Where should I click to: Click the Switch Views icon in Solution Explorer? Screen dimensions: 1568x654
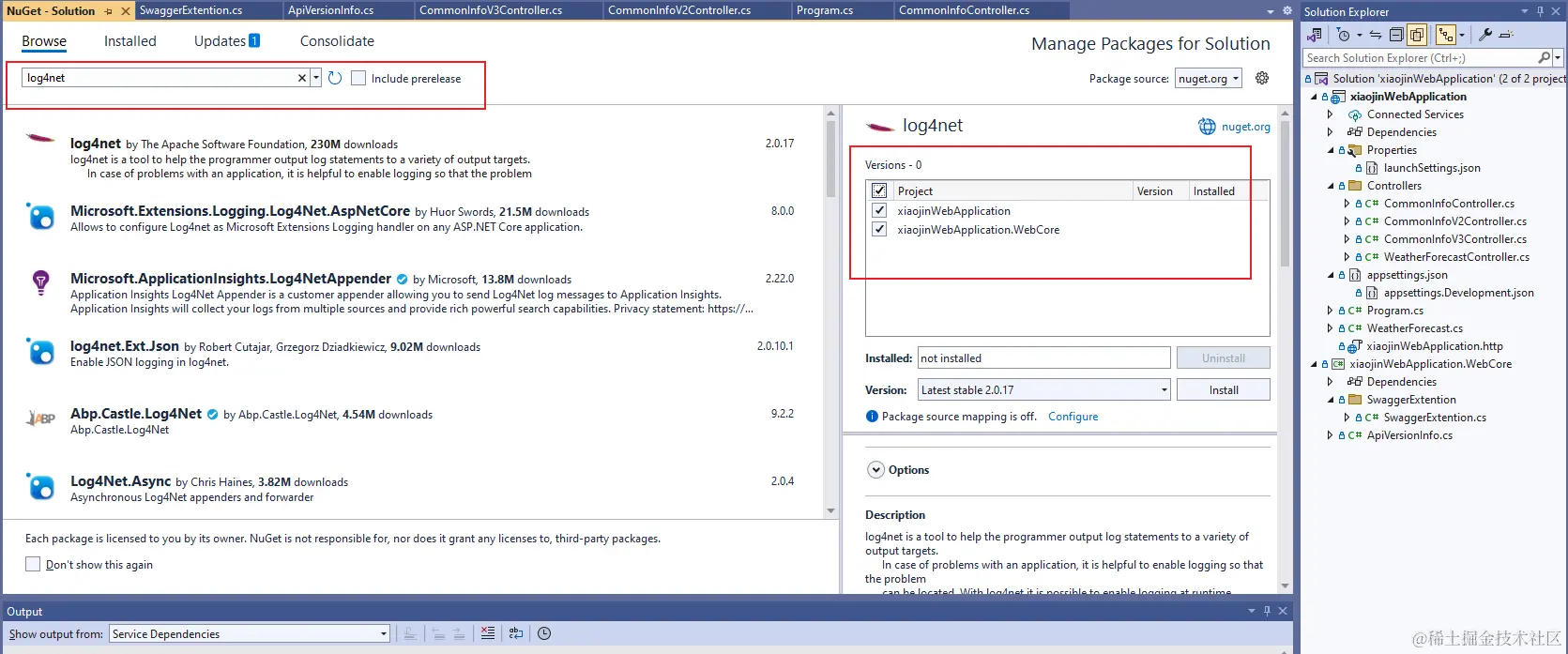(x=1315, y=35)
